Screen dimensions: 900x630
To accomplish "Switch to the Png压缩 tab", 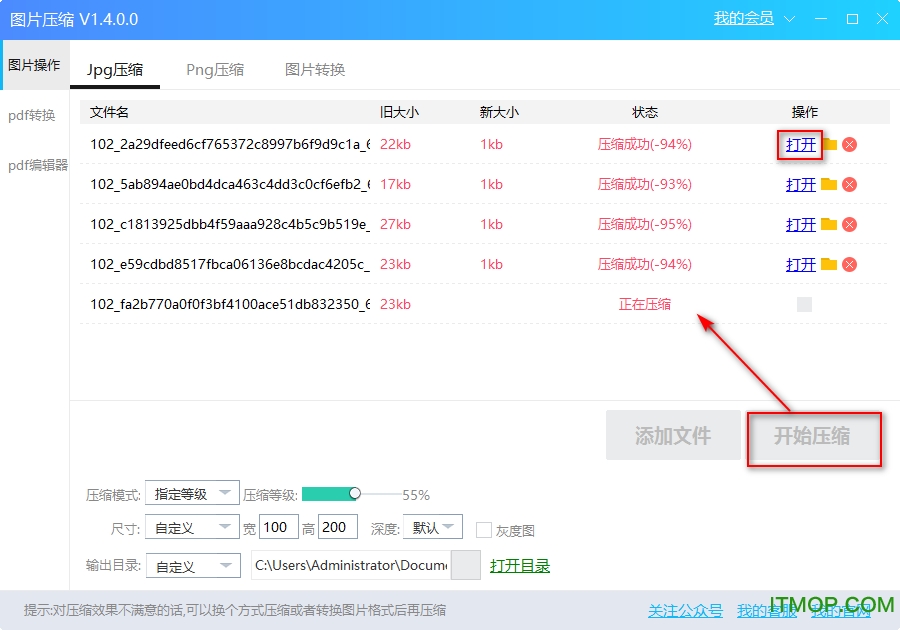I will tap(215, 70).
